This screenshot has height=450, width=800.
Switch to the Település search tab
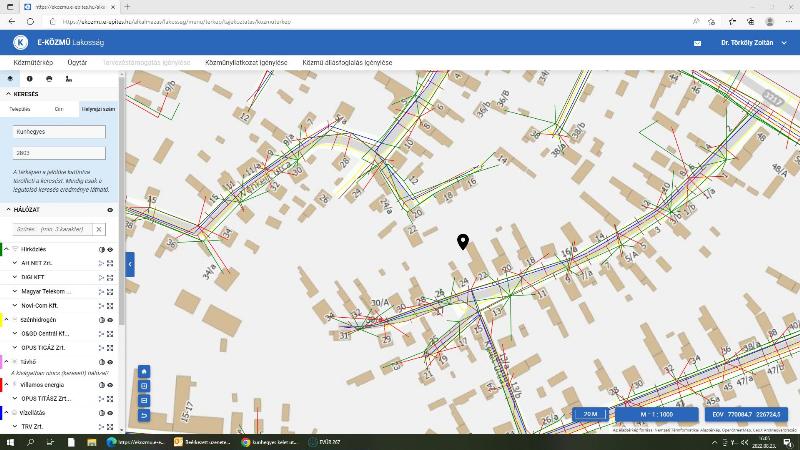[20, 108]
